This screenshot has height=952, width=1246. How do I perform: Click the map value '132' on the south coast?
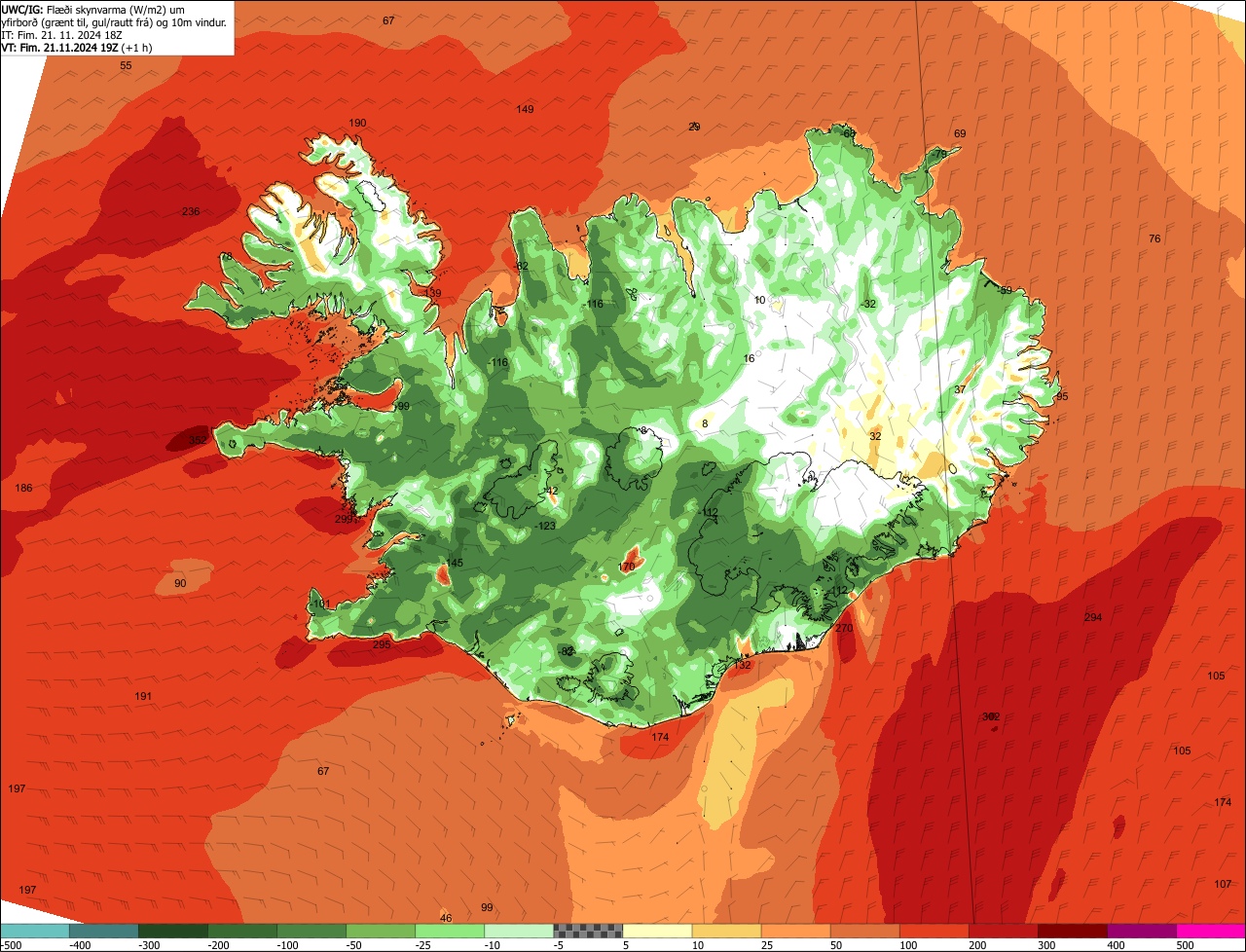[x=743, y=665]
